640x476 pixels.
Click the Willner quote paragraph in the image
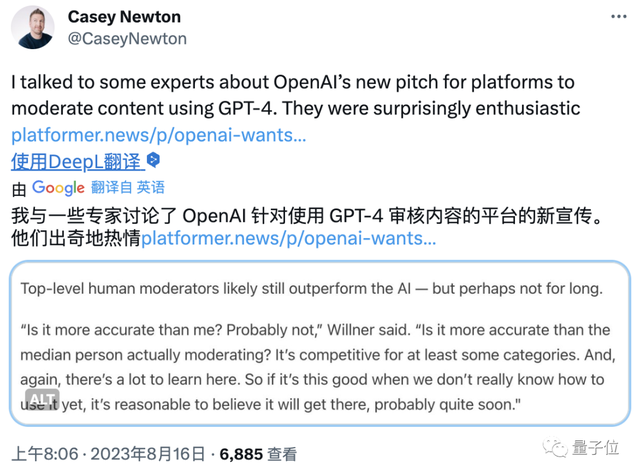pyautogui.click(x=315, y=367)
